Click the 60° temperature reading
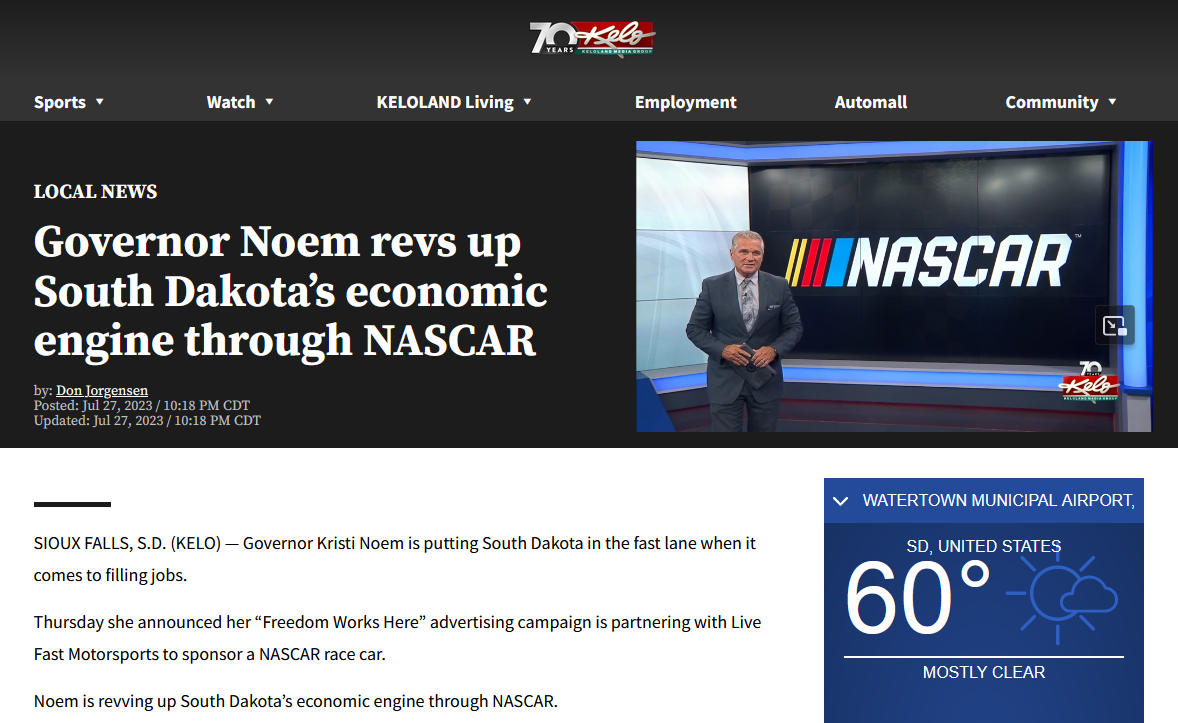Screen dimensions: 1178x723 (917, 598)
